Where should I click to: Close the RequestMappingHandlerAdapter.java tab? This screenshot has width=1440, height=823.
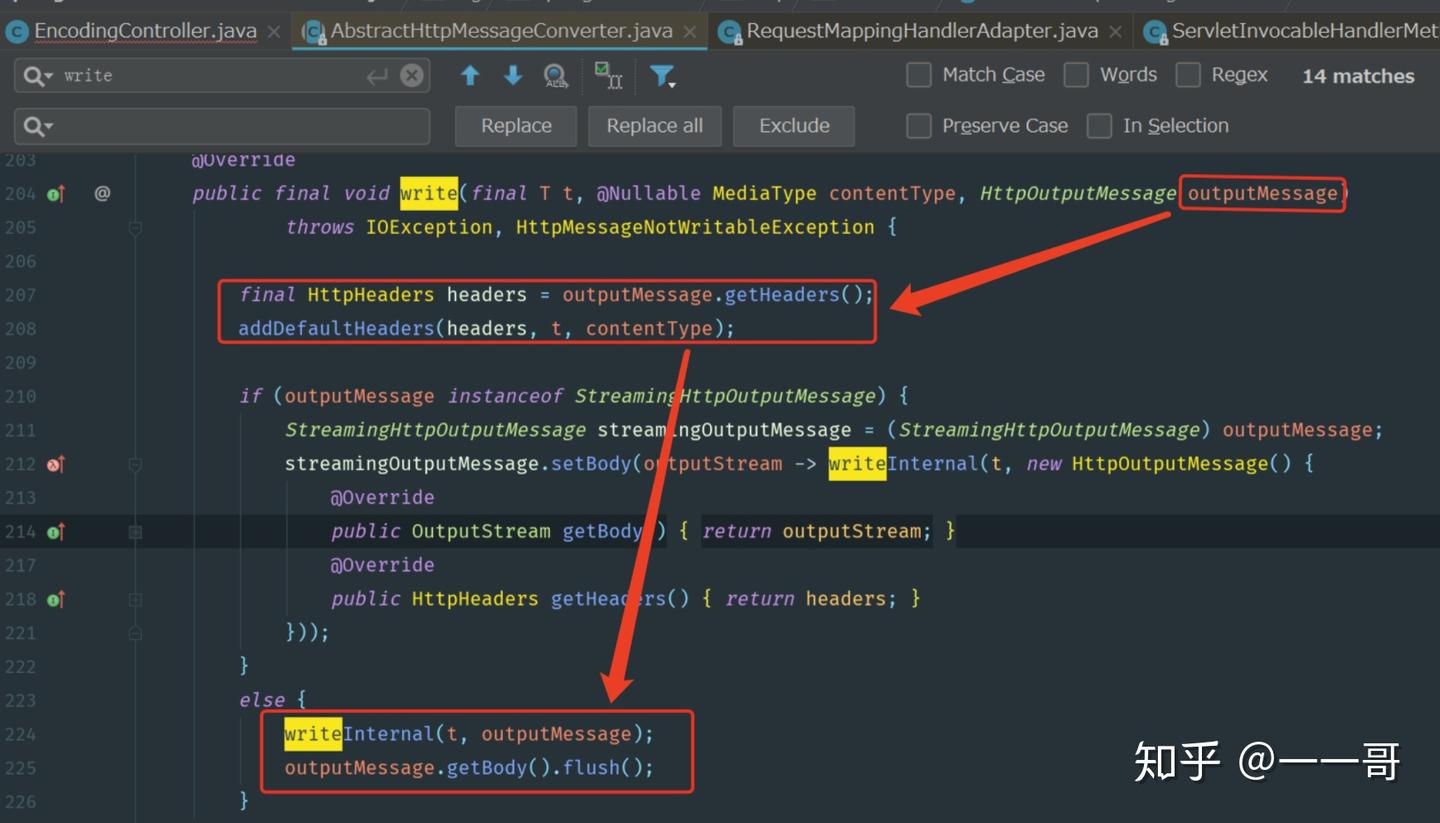coord(1116,32)
